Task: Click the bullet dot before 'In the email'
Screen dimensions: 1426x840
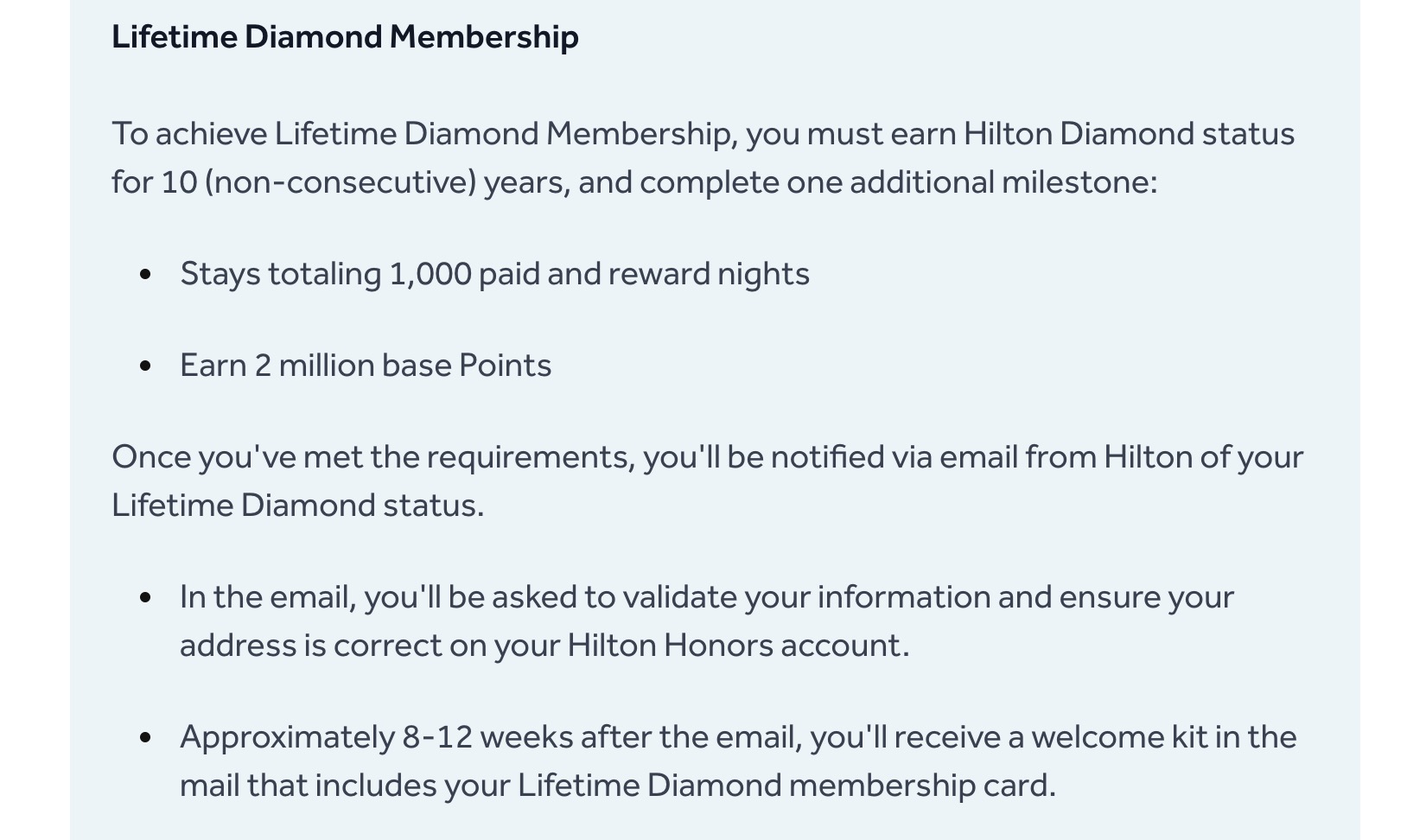Action: coord(145,598)
